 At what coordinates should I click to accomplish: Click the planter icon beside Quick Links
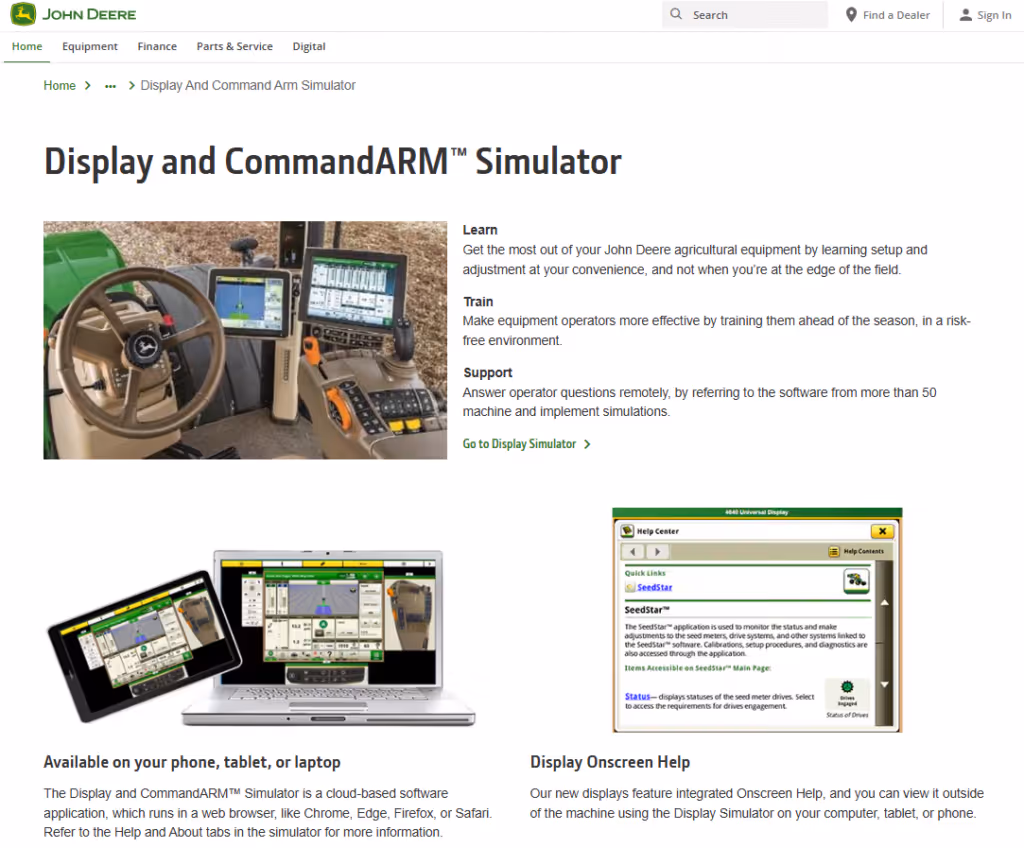[856, 580]
